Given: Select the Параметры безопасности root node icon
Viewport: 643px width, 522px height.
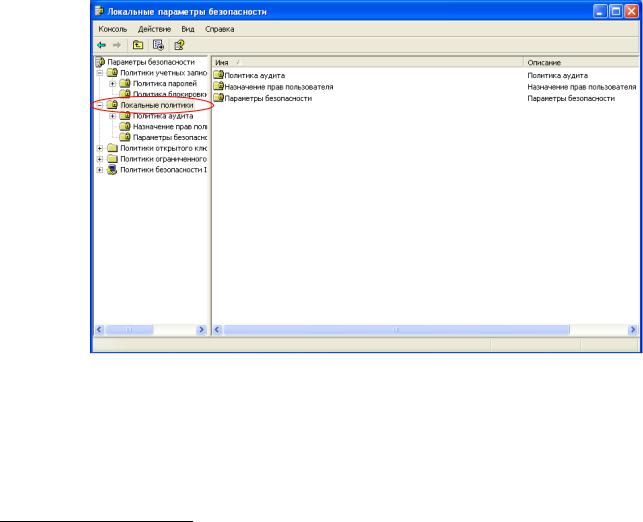Looking at the screenshot, I should tap(100, 62).
